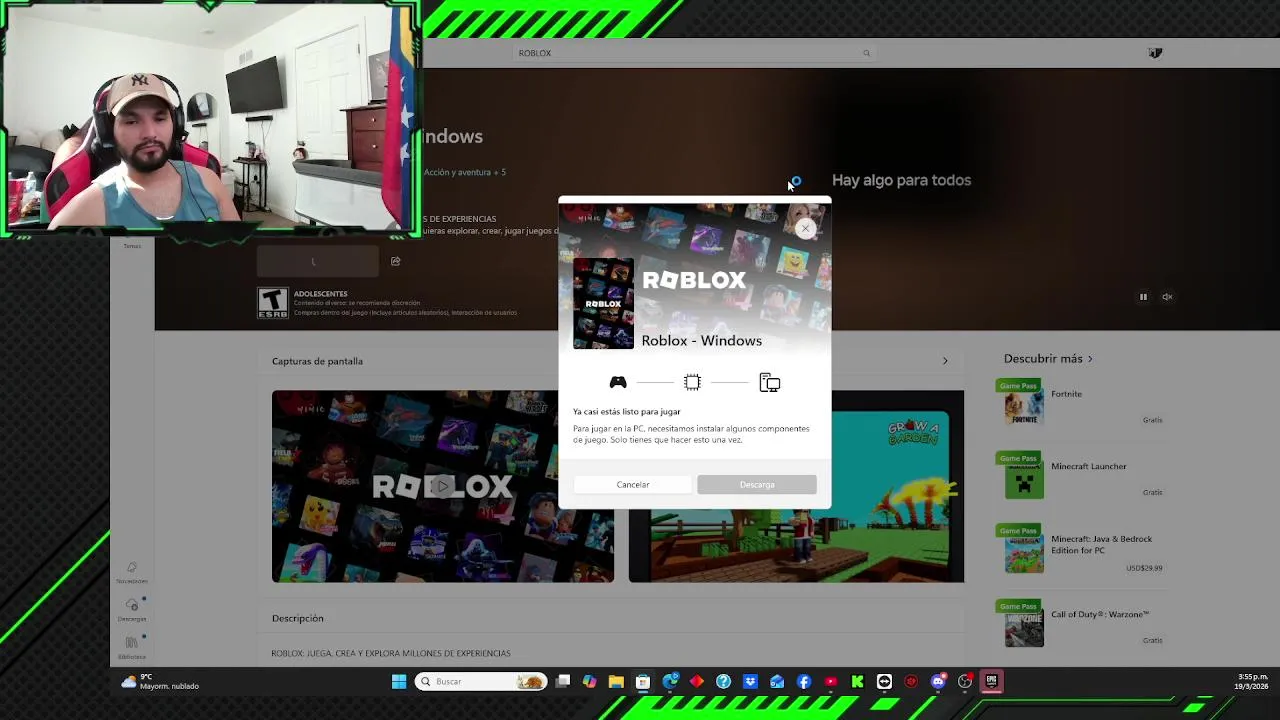
Task: Click the share icon beside install button
Action: pos(396,261)
